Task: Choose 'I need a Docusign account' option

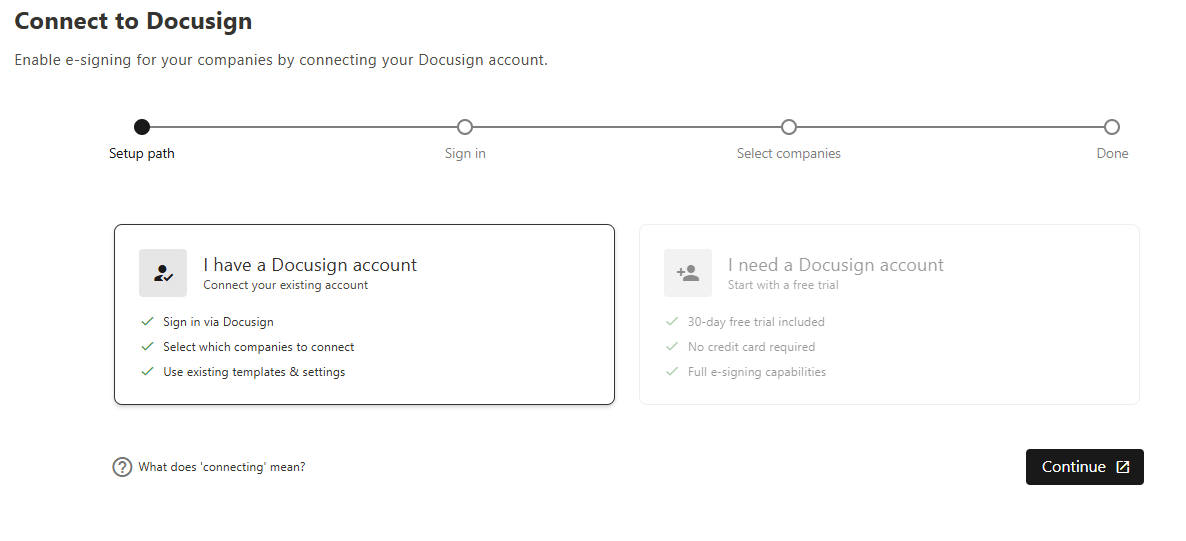Action: tap(889, 314)
